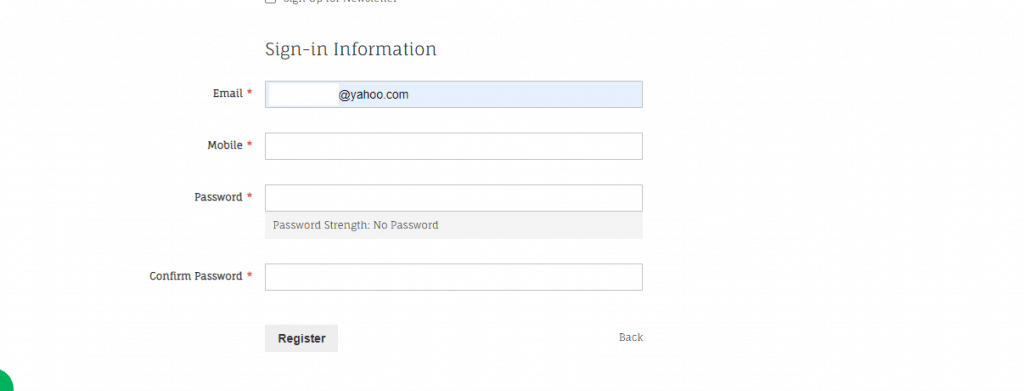Click the Sign-in Information heading
The width and height of the screenshot is (1024, 391).
[351, 50]
